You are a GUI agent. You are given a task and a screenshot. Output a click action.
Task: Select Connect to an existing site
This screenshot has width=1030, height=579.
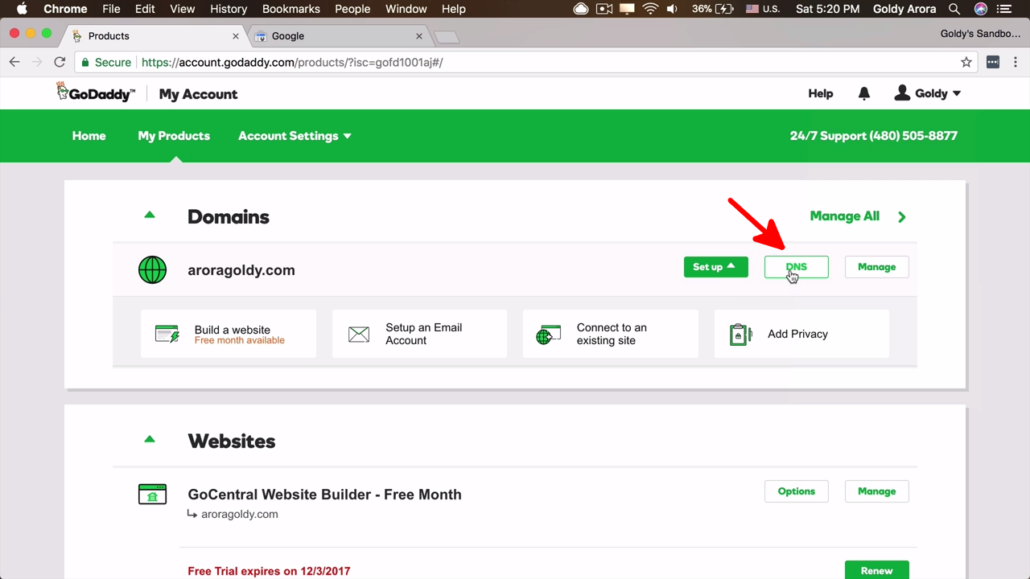point(610,334)
